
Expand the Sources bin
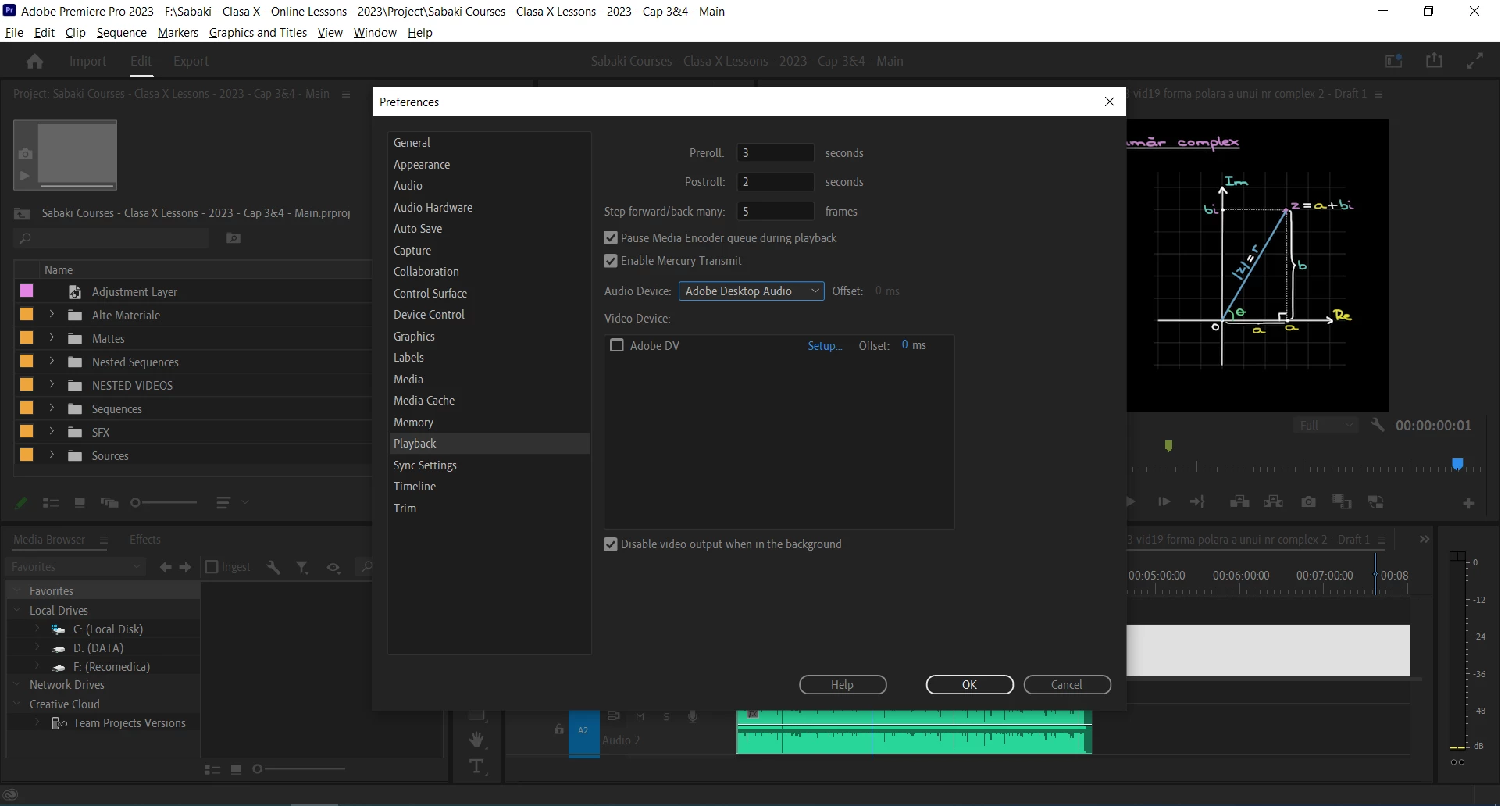coord(52,455)
